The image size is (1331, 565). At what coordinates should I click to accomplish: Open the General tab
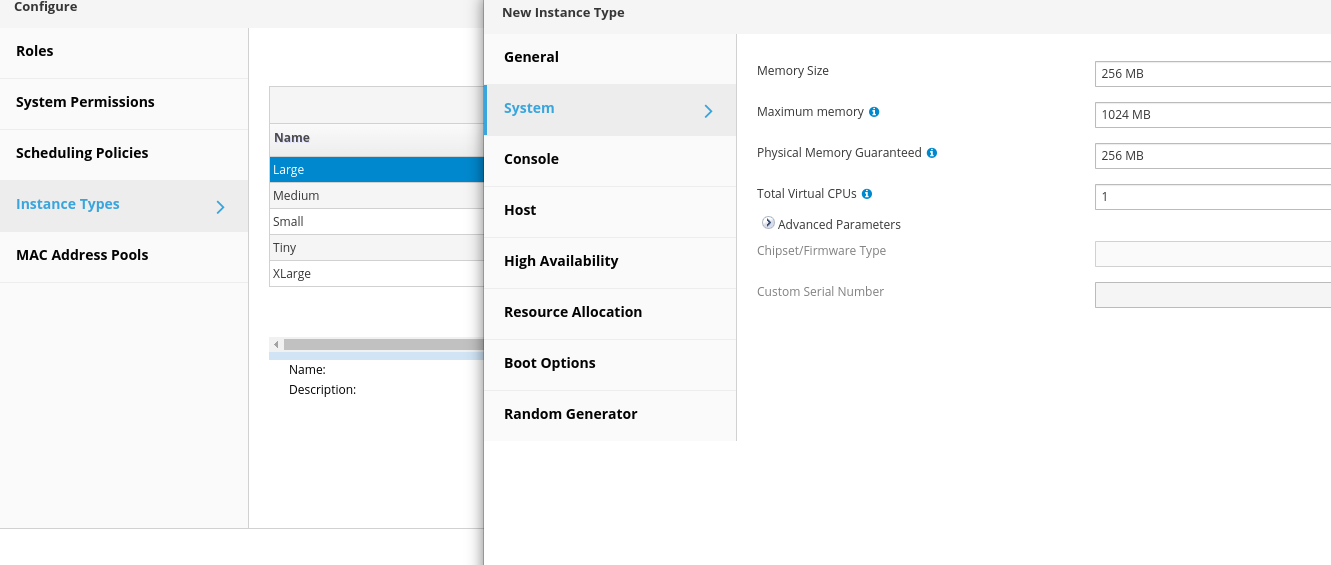531,57
